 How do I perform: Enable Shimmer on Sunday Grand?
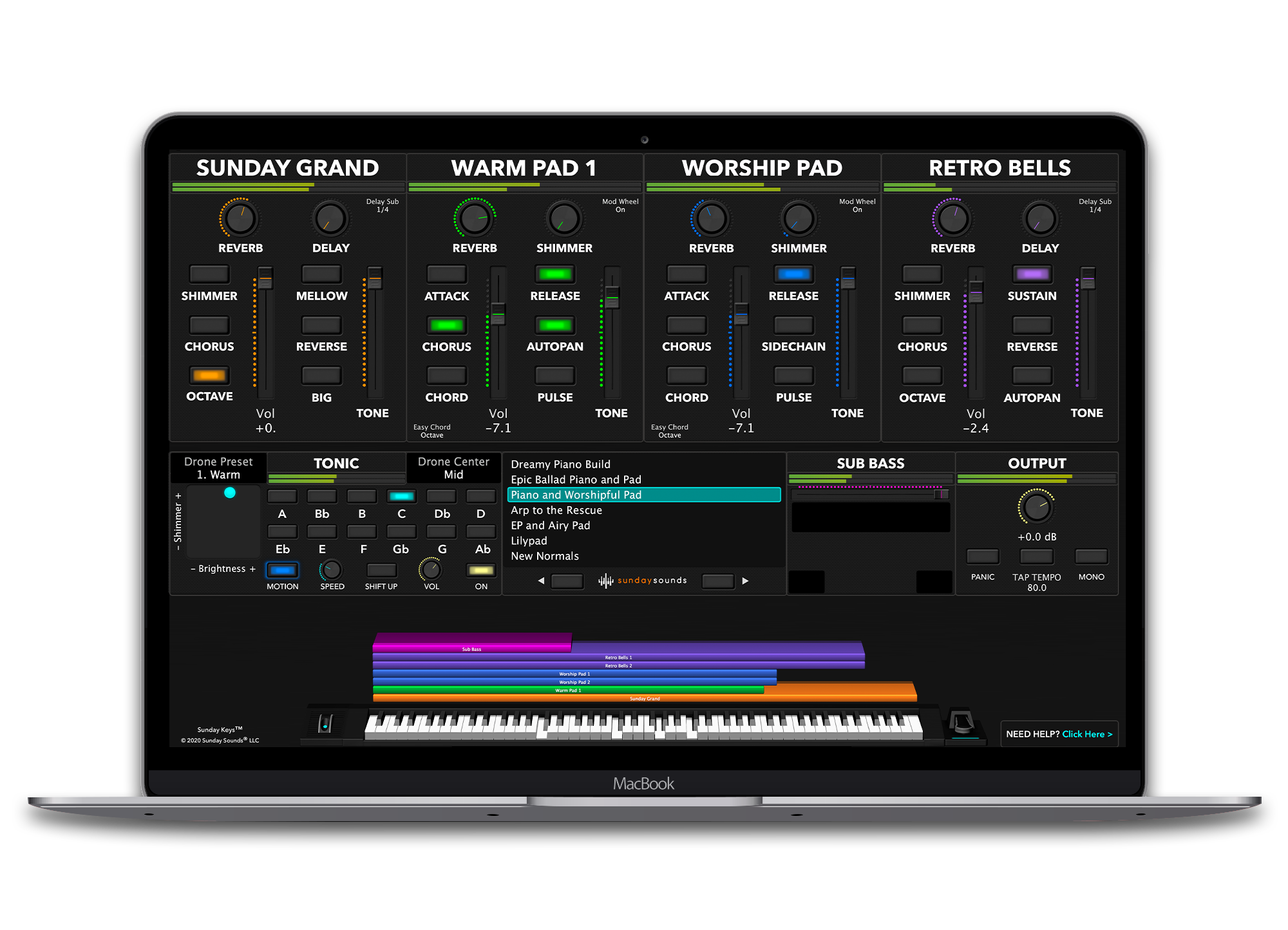click(209, 274)
